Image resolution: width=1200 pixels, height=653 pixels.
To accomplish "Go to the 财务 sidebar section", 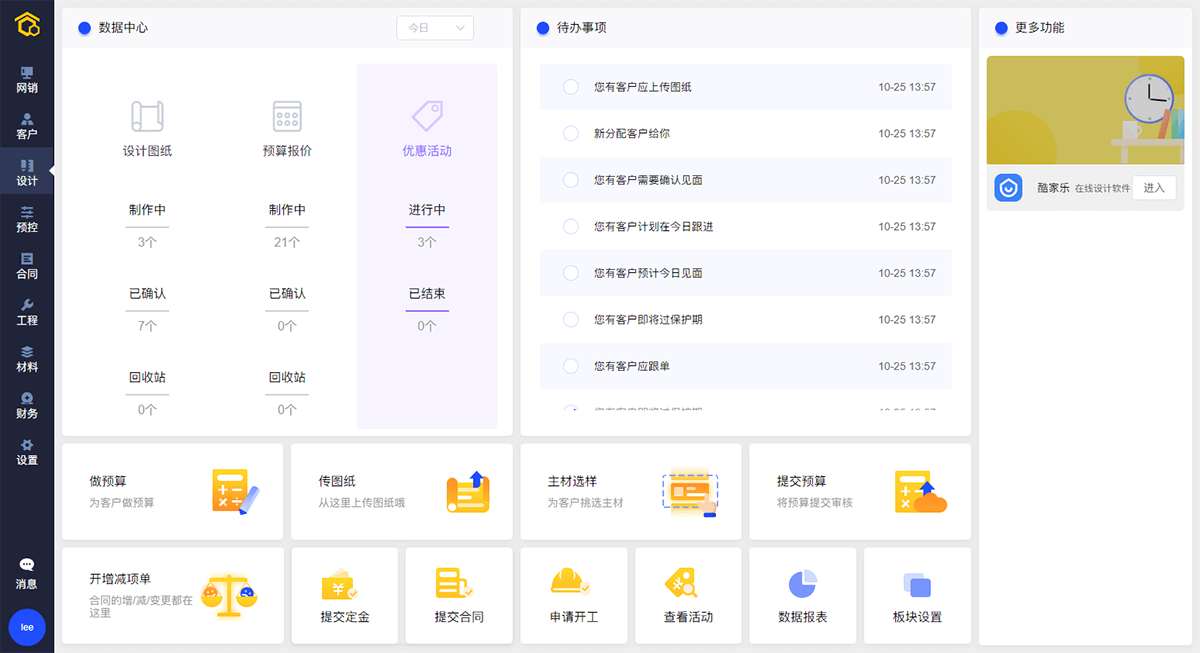I will 27,405.
